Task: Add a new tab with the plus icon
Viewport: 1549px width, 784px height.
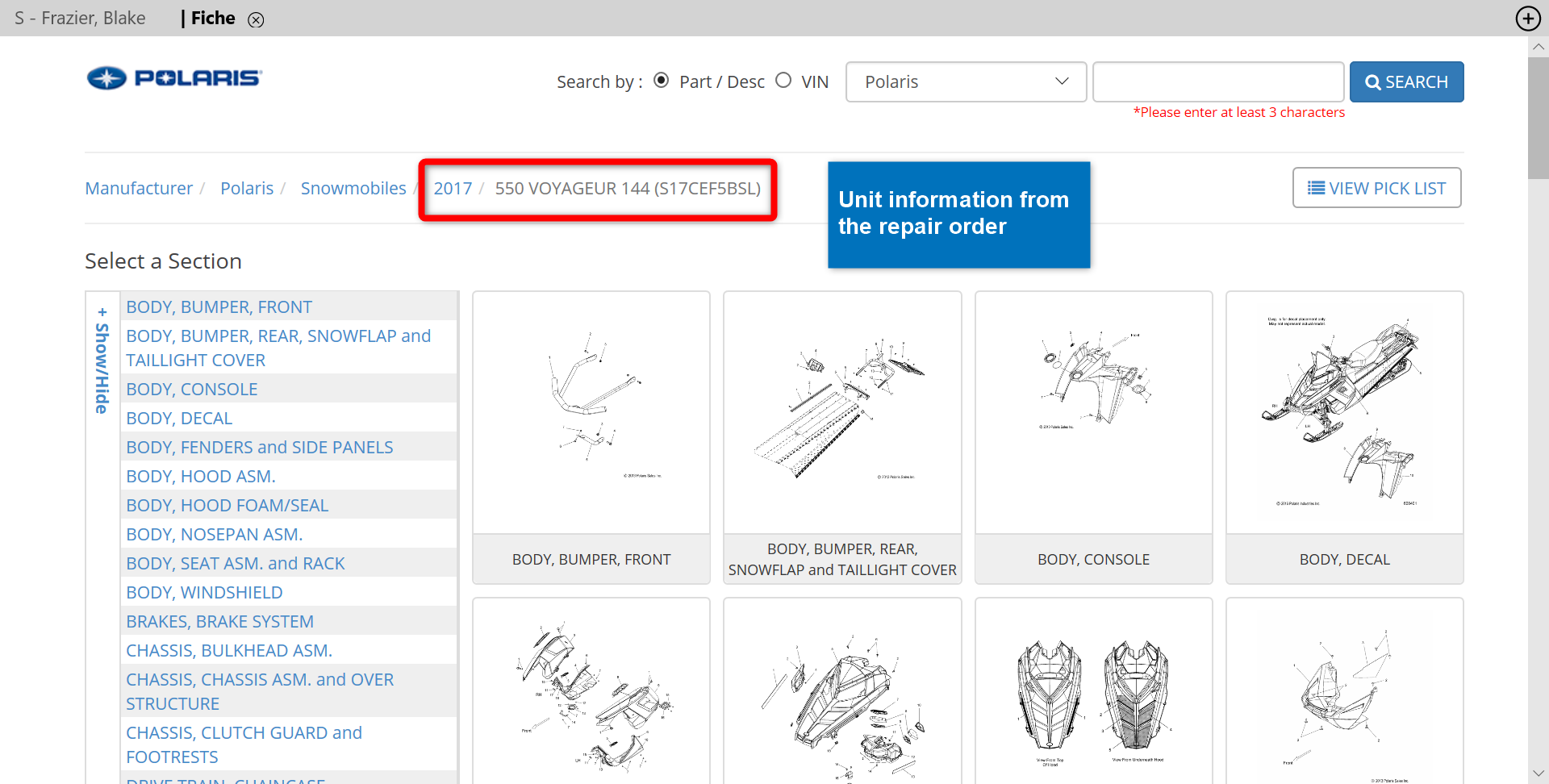Action: pyautogui.click(x=1528, y=18)
